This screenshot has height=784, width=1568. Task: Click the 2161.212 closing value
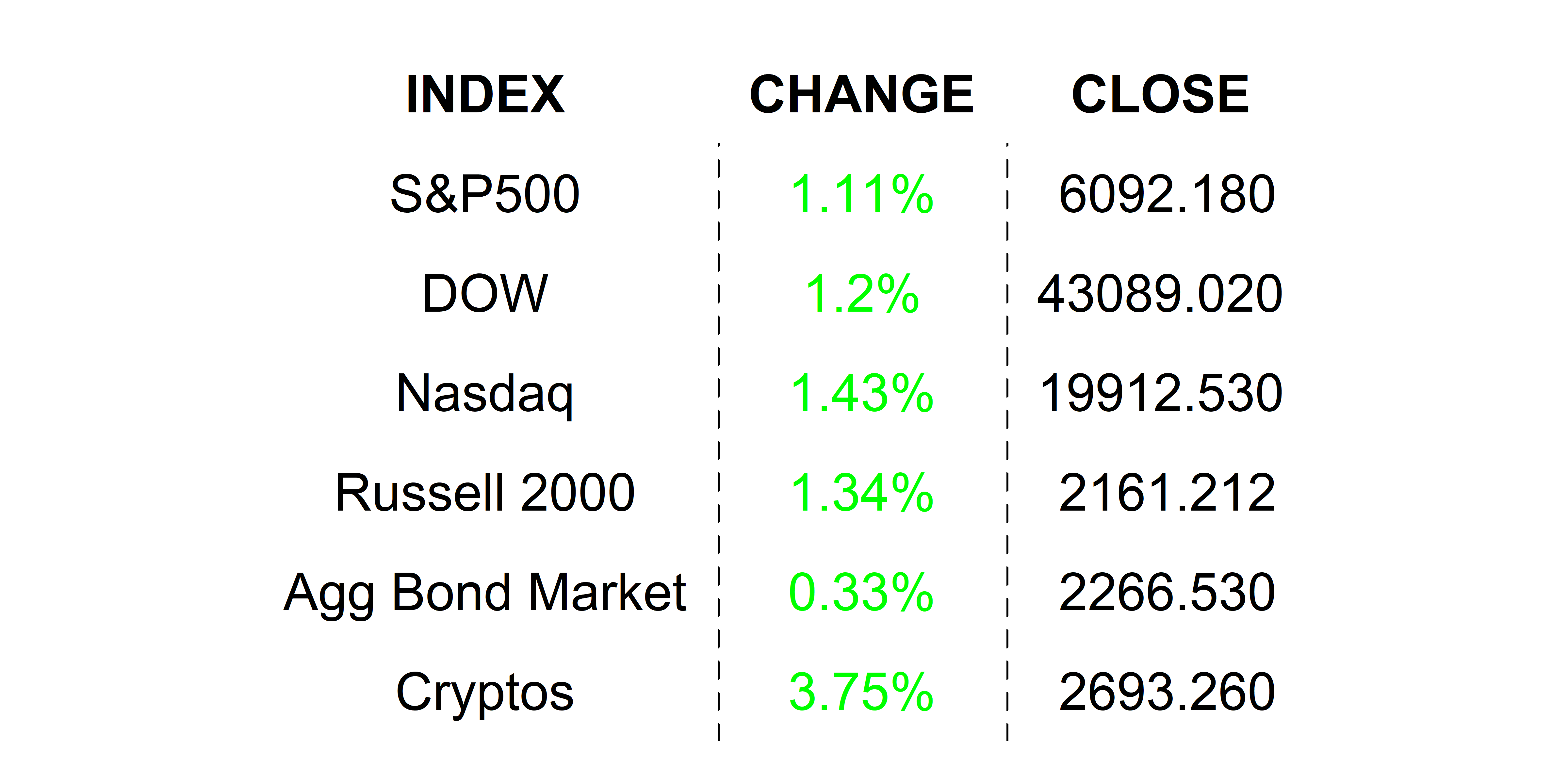coord(1166,493)
